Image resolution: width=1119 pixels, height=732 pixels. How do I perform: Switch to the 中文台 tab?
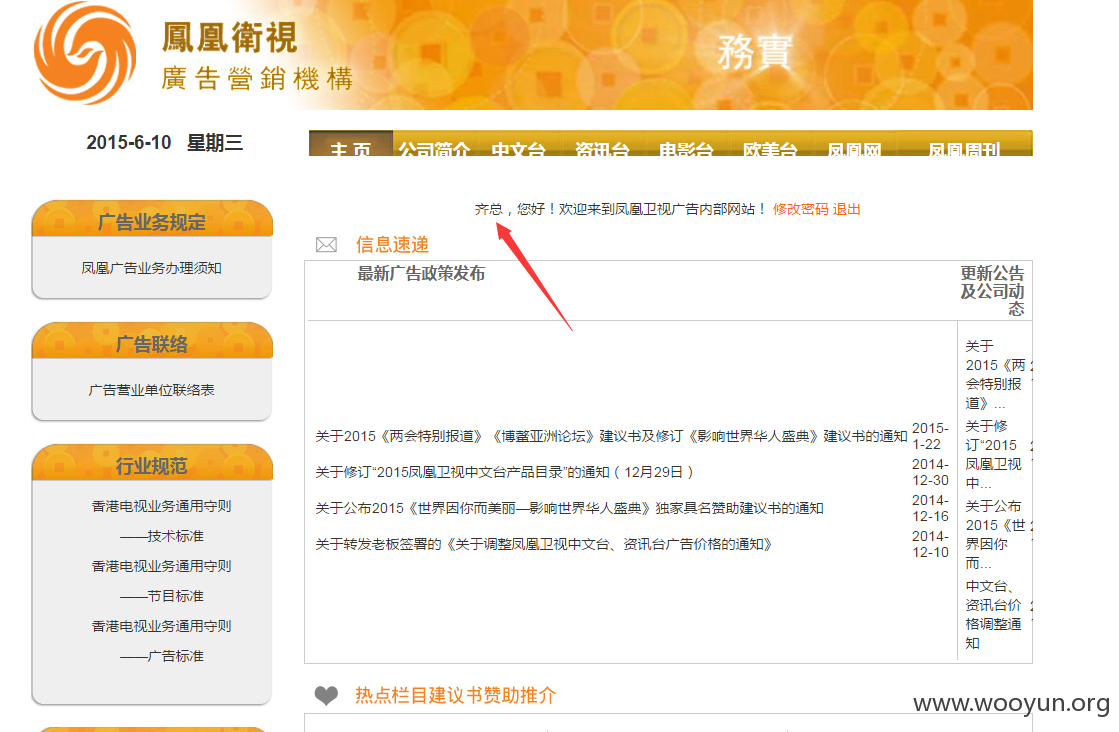coord(518,143)
